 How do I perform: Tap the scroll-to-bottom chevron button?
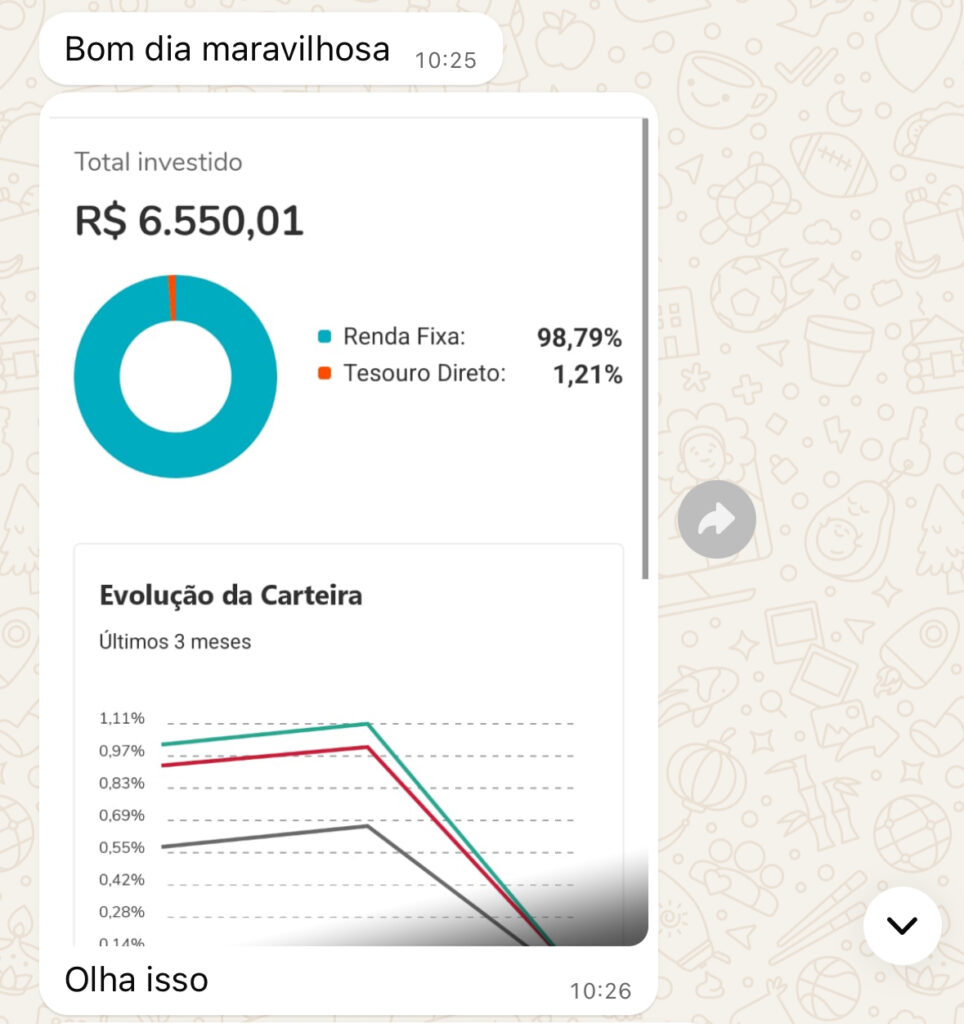(x=902, y=925)
